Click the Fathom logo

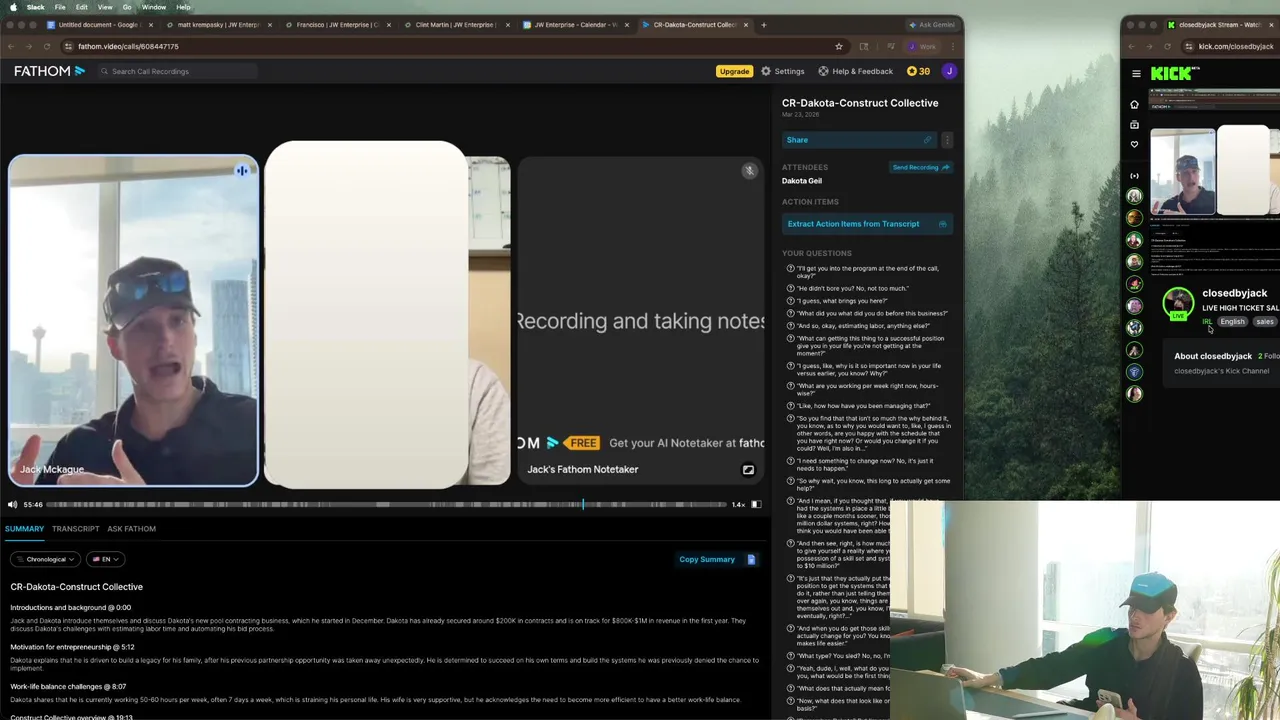tap(49, 71)
